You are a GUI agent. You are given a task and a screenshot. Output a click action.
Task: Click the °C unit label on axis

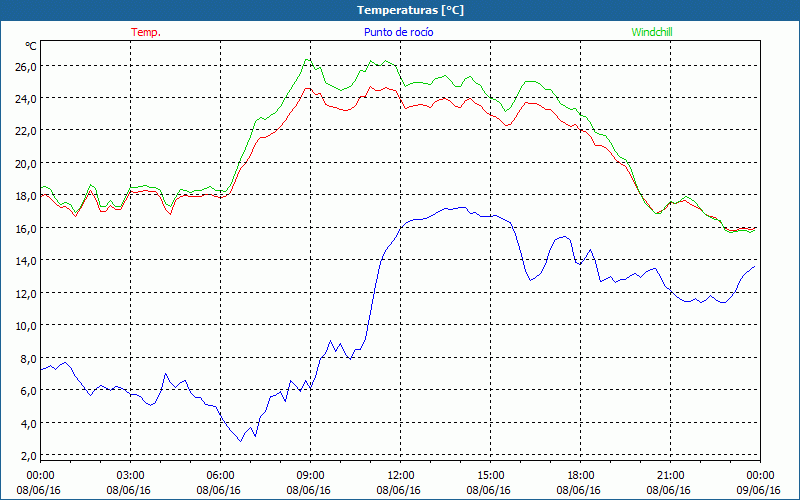click(x=30, y=46)
